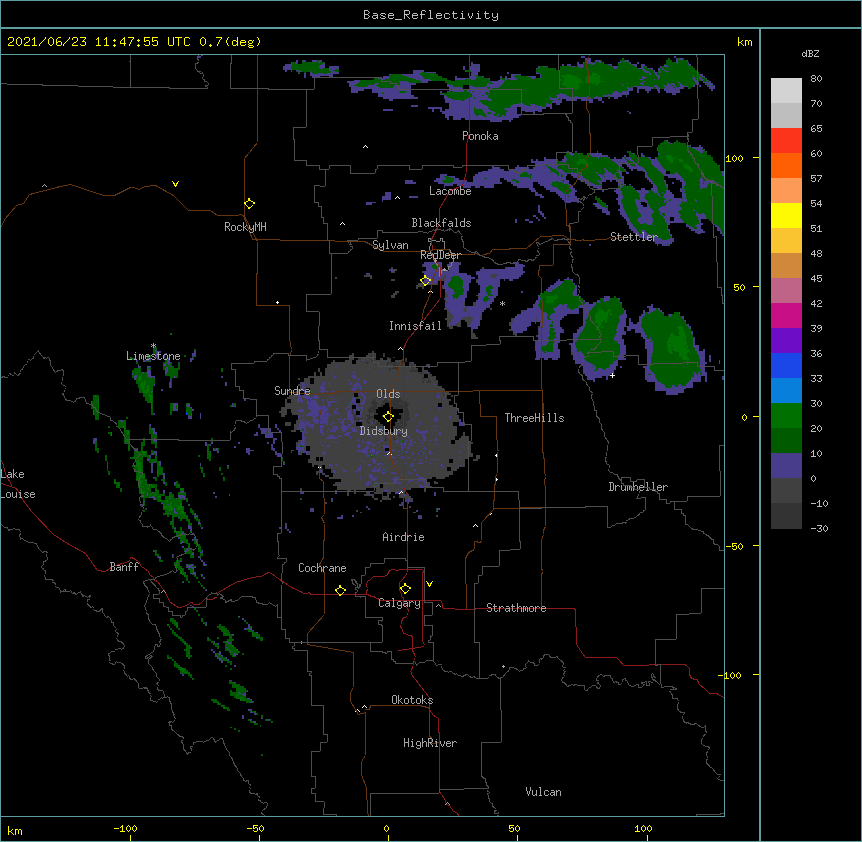The height and width of the screenshot is (842, 862).
Task: Pick the bright green 20-30 dBZ legend swatch
Action: click(786, 416)
